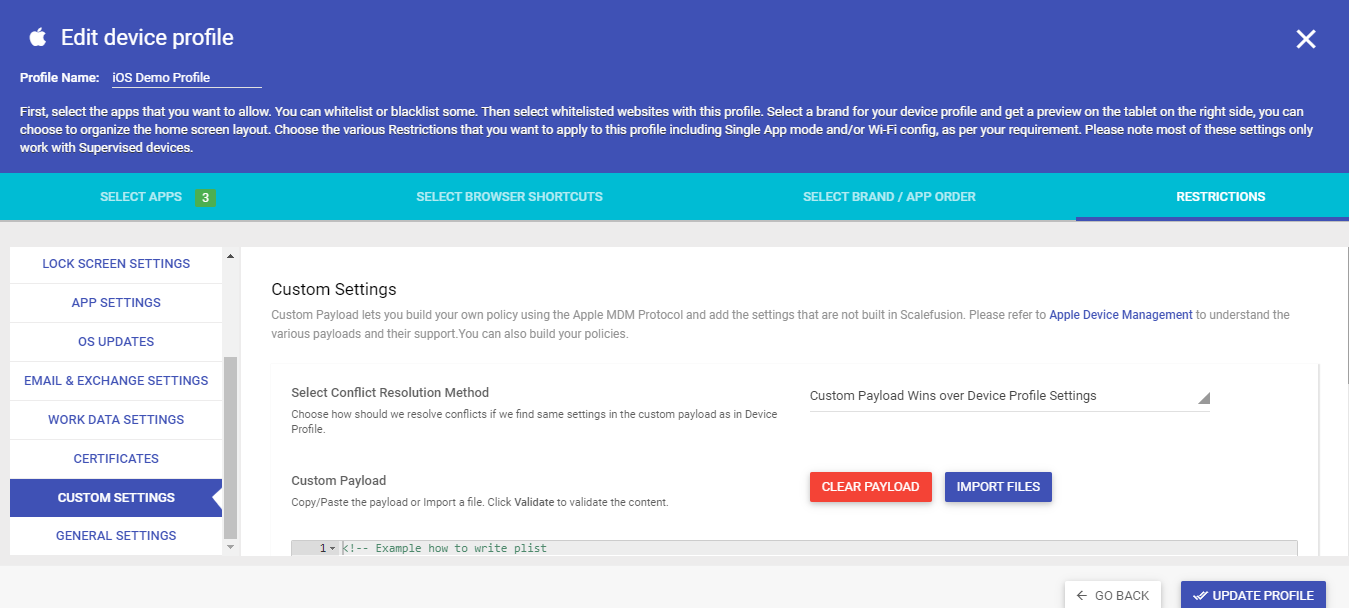Image resolution: width=1349 pixels, height=608 pixels.
Task: Open the Conflict Resolution Method dropdown
Action: 1010,396
